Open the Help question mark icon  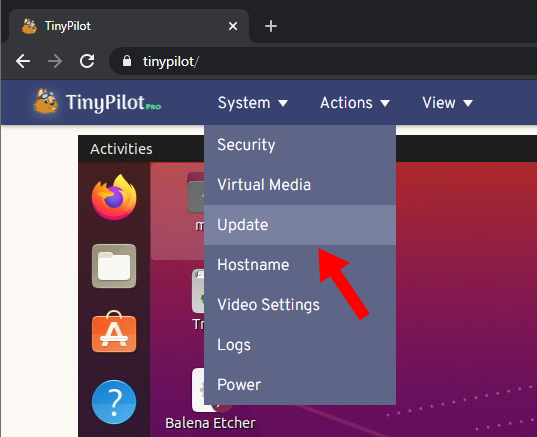click(x=114, y=402)
